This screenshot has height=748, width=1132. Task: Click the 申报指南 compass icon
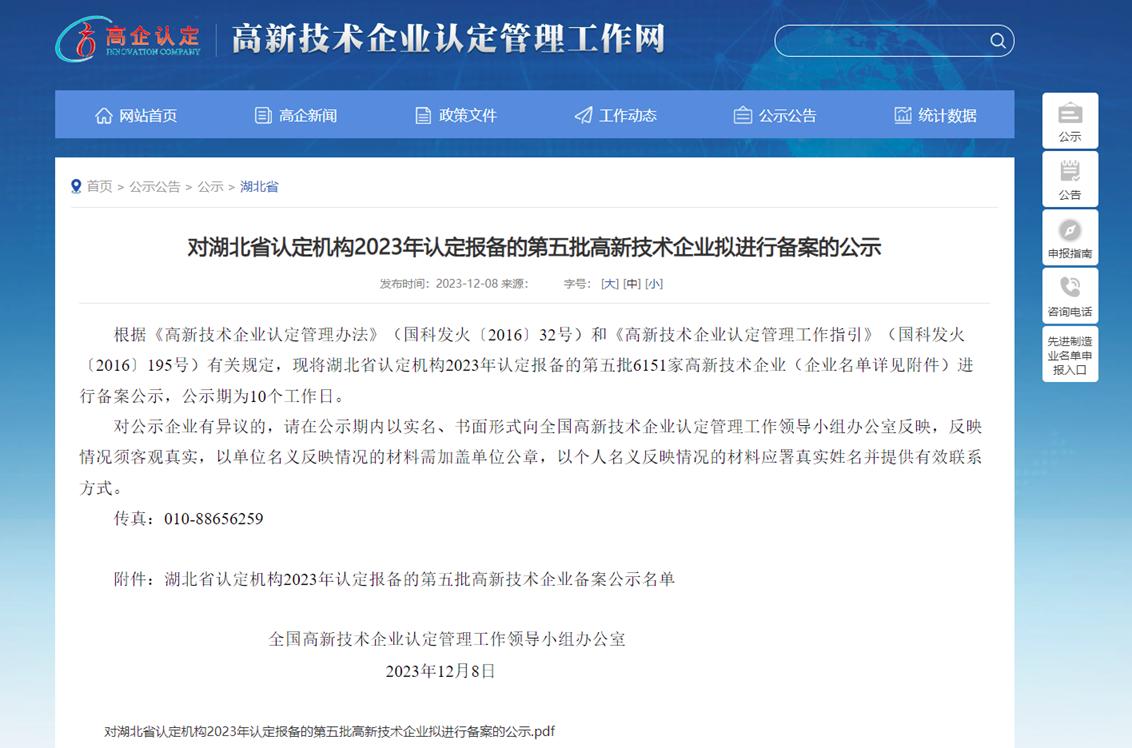point(1070,228)
